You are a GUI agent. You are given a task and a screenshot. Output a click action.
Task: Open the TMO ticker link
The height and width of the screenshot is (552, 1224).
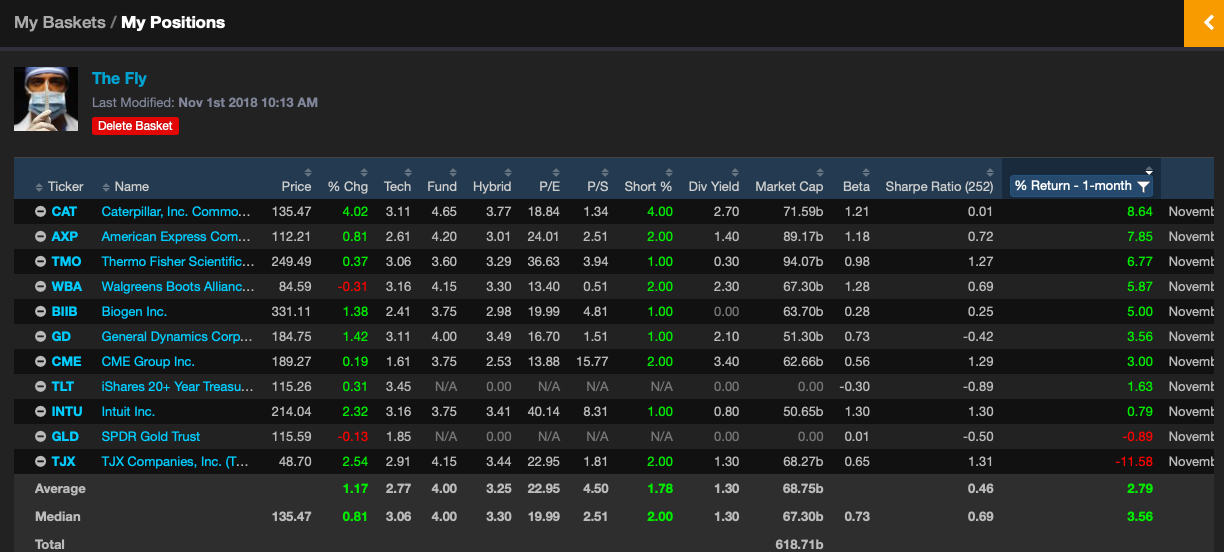[66, 262]
